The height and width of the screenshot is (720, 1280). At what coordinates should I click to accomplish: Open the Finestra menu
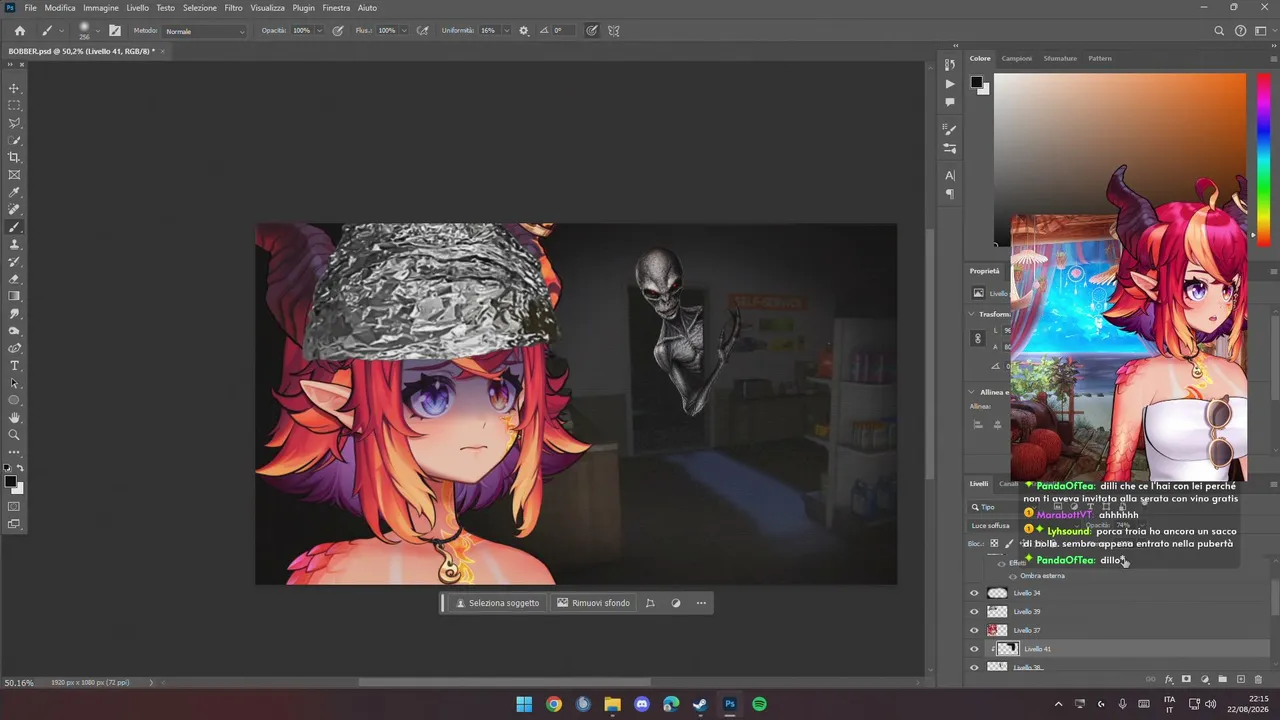(x=336, y=8)
